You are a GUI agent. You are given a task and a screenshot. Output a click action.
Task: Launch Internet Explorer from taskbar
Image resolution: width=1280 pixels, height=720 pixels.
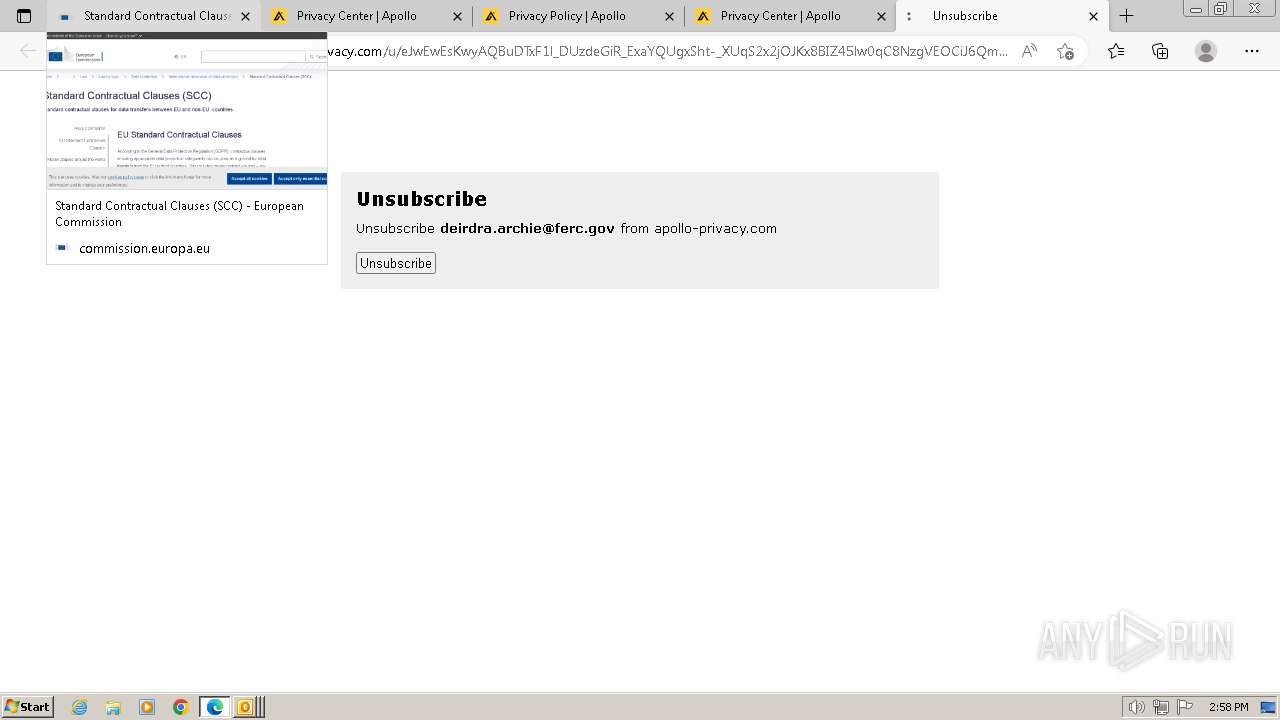pos(80,707)
